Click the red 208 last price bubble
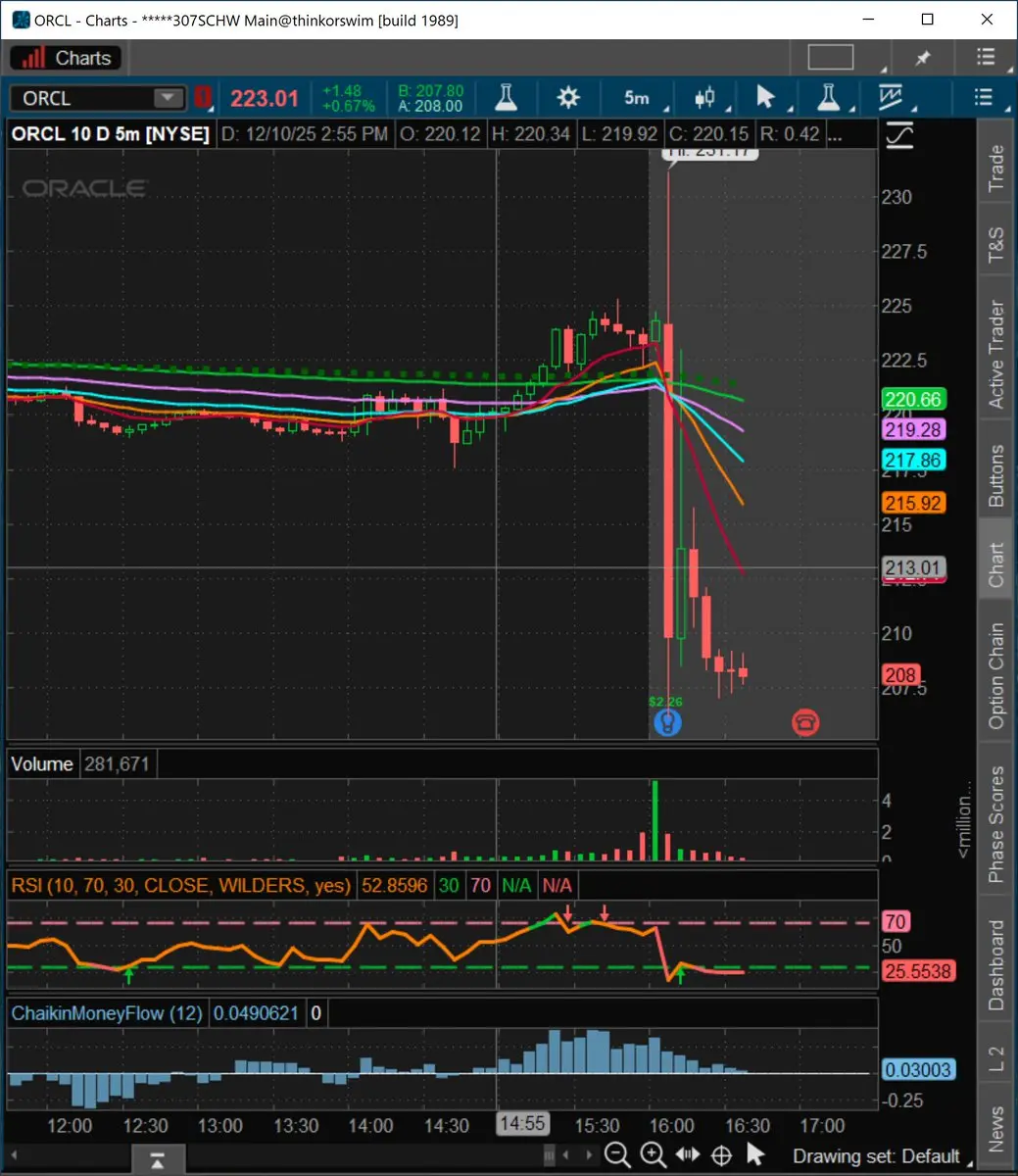 pyautogui.click(x=900, y=674)
